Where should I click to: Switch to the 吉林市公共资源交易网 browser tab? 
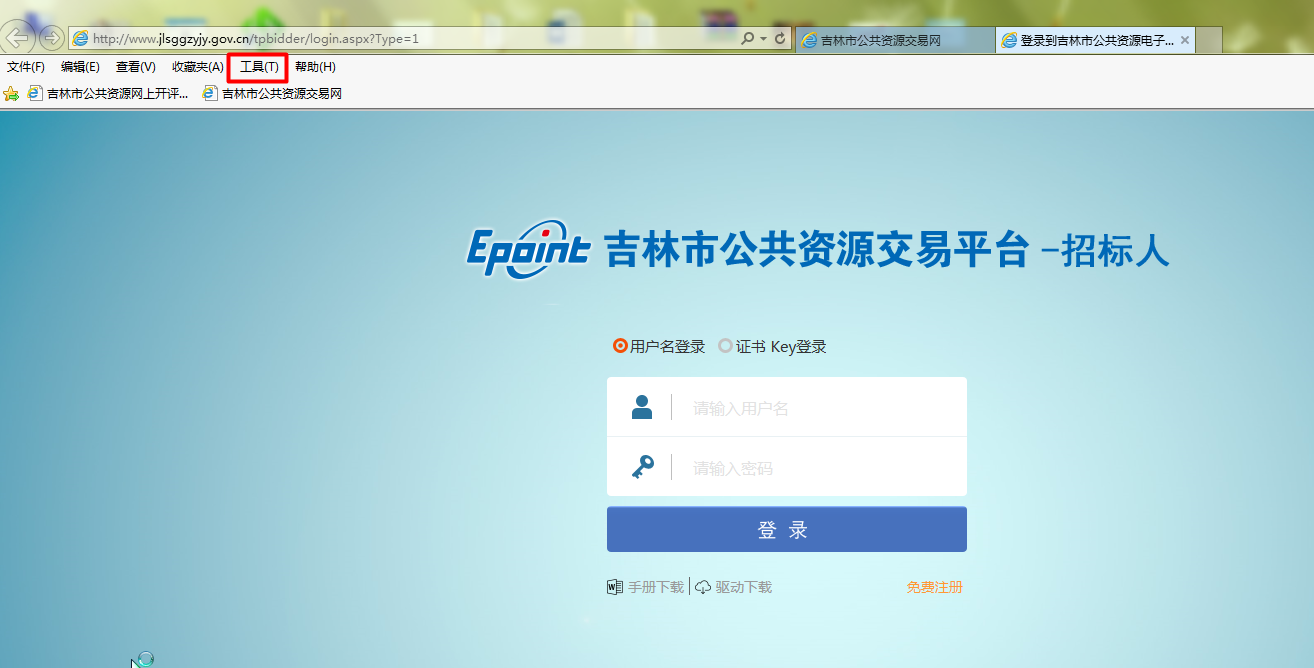pyautogui.click(x=895, y=40)
